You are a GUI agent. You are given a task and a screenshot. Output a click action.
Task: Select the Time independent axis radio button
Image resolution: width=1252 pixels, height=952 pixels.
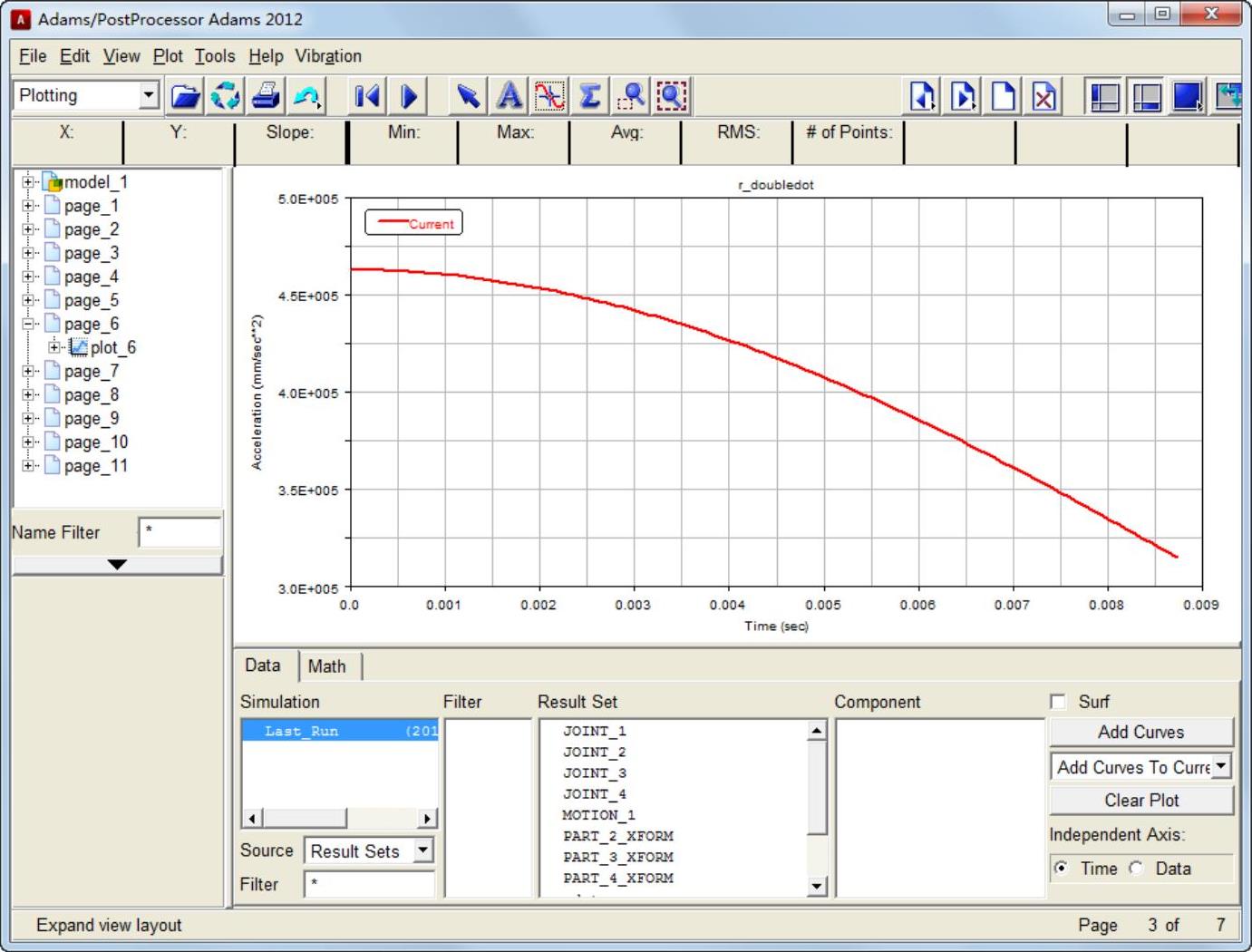click(x=1062, y=869)
